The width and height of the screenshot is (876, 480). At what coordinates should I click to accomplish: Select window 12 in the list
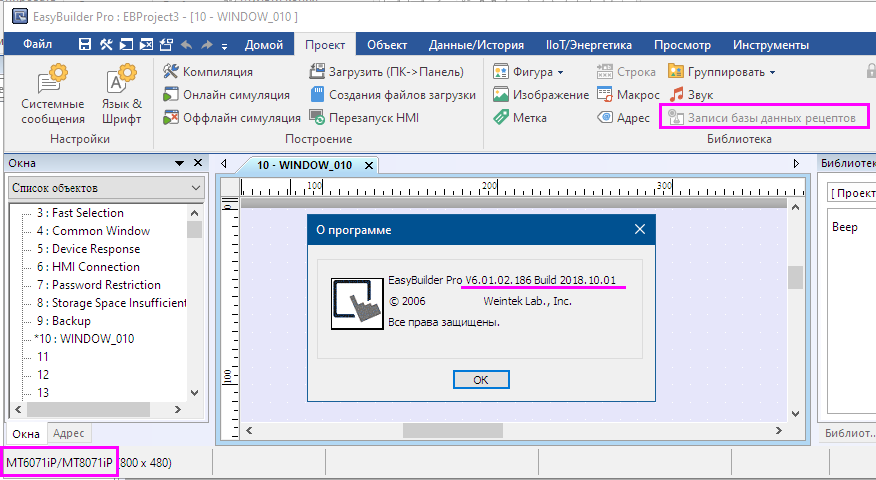click(x=43, y=374)
